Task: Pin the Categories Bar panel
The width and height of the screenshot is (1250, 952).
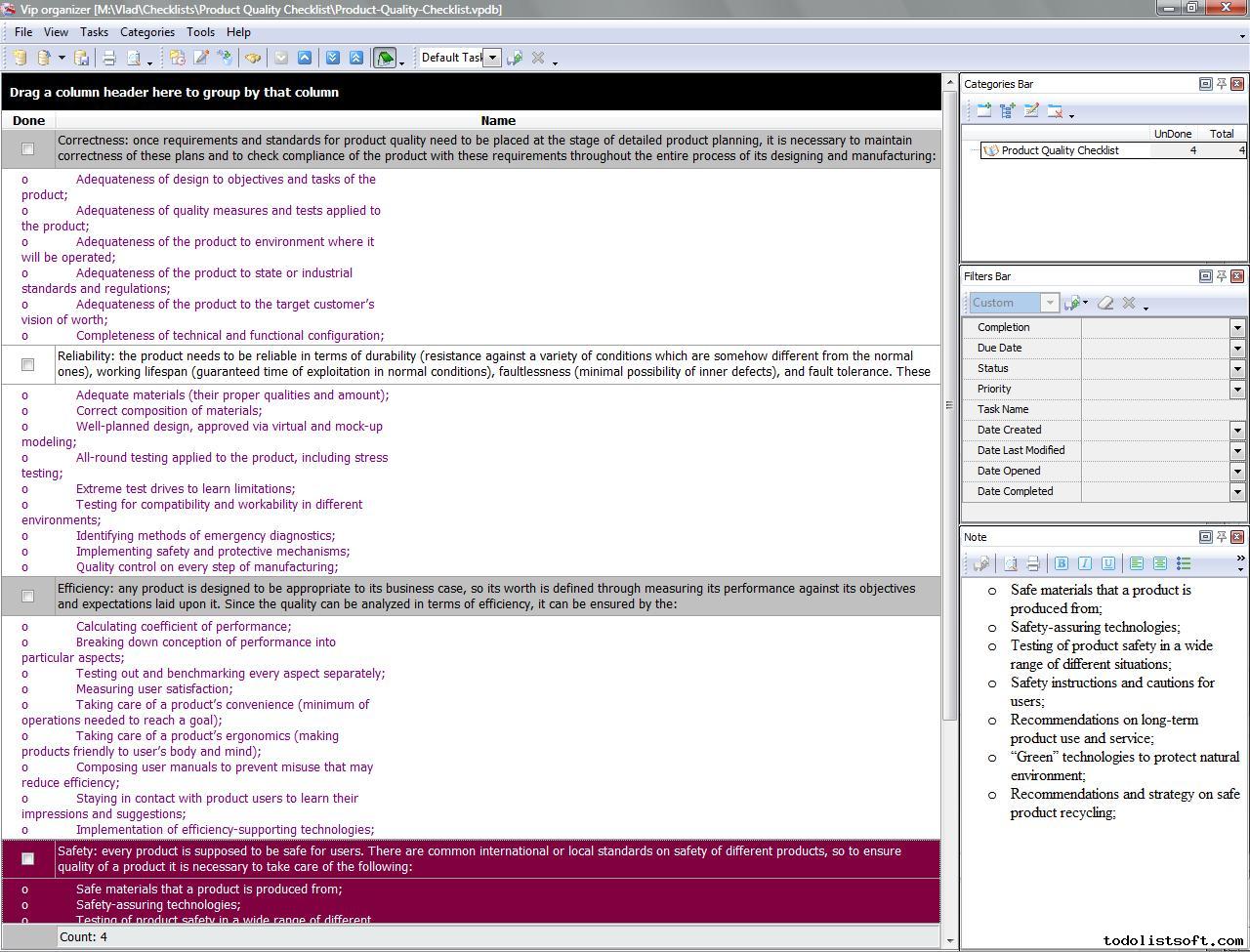Action: point(1221,84)
